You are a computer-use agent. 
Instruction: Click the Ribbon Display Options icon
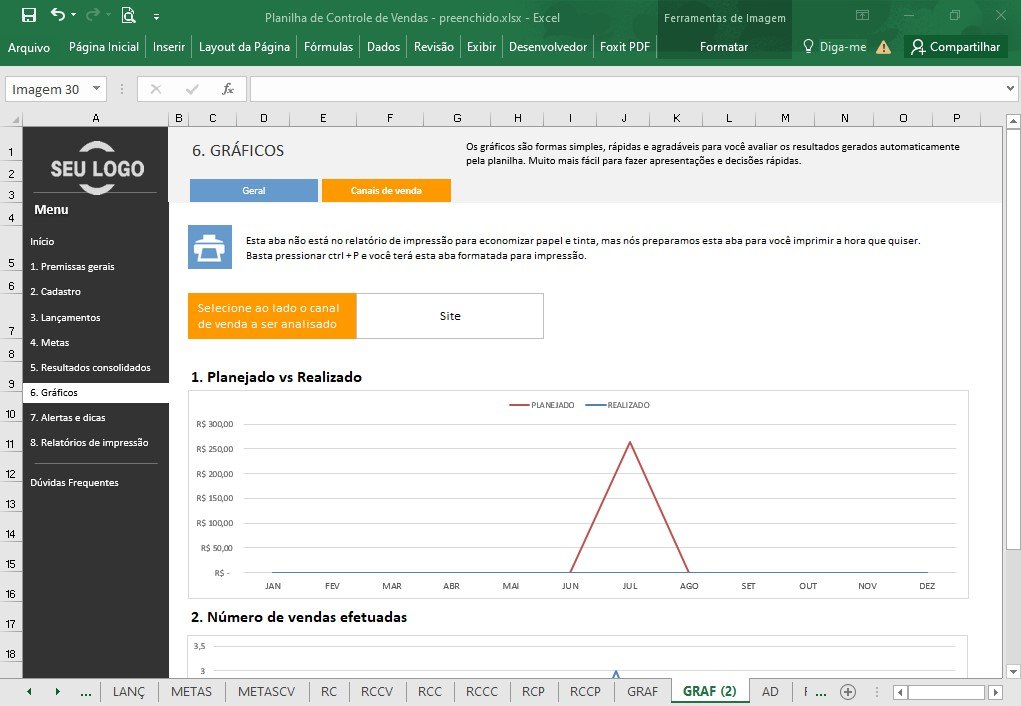click(x=862, y=15)
